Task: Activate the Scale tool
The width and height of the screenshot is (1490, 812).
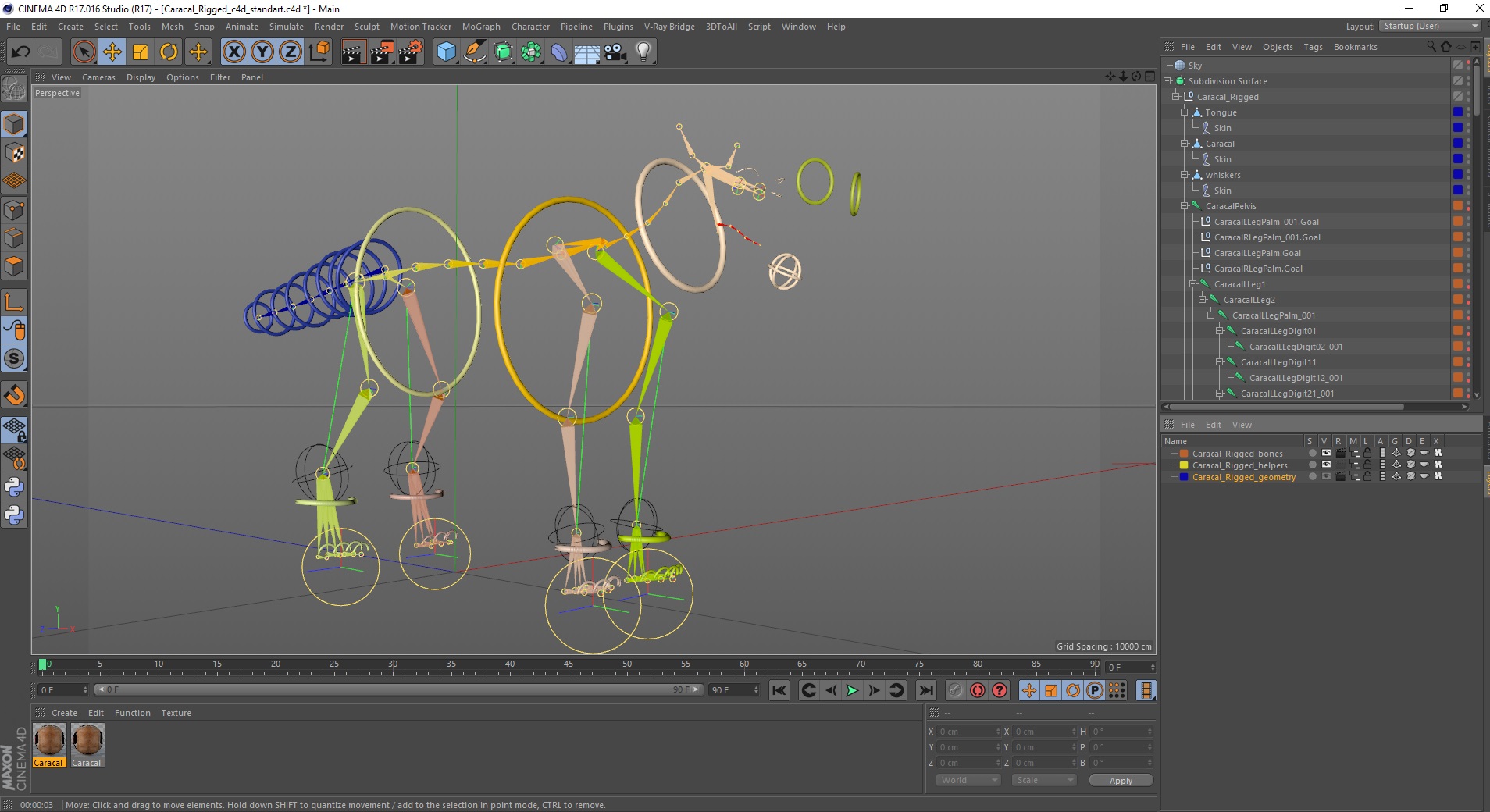Action: click(141, 52)
